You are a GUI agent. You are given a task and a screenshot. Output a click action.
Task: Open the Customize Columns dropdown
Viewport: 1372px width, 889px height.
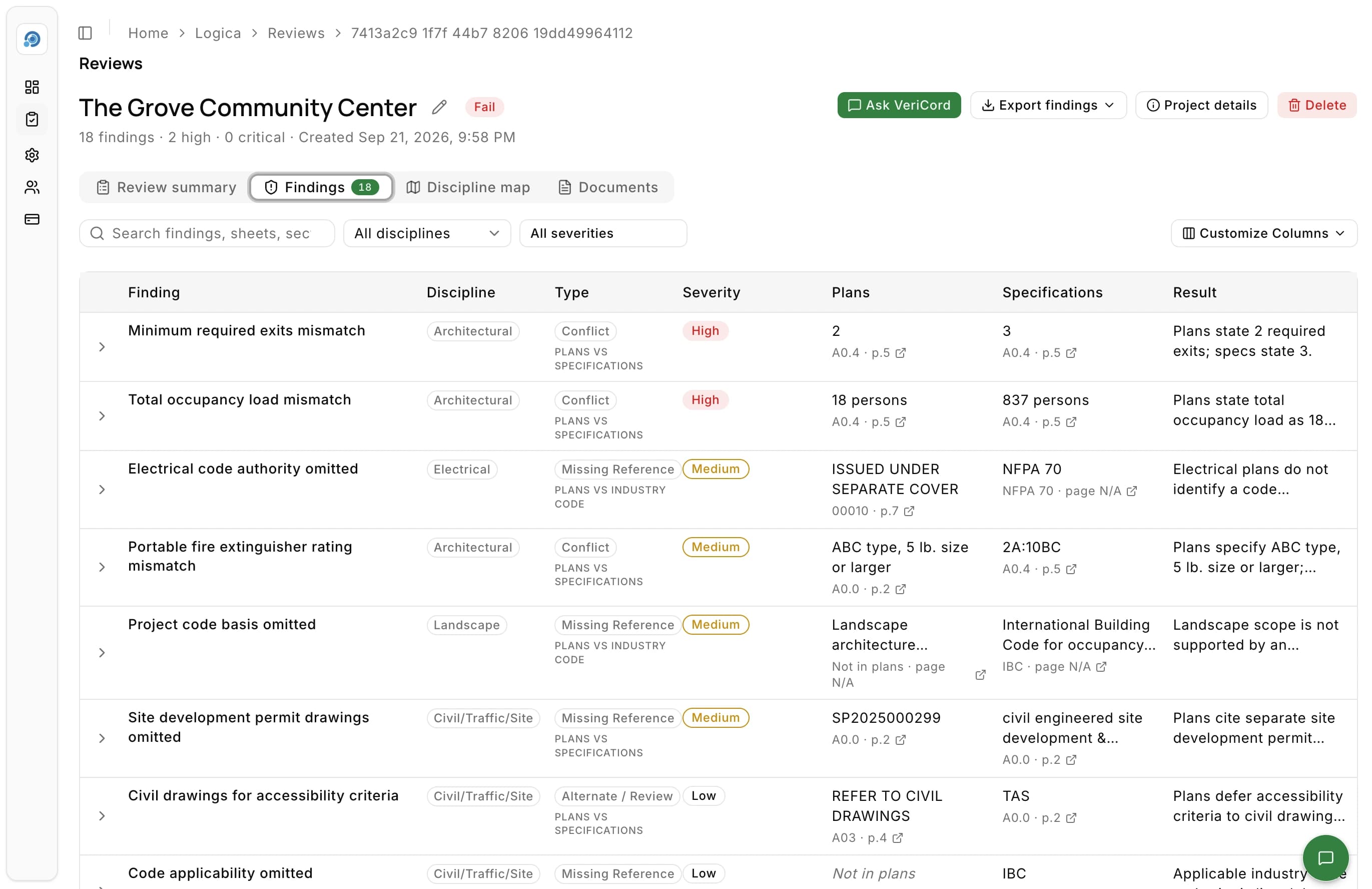pos(1263,233)
